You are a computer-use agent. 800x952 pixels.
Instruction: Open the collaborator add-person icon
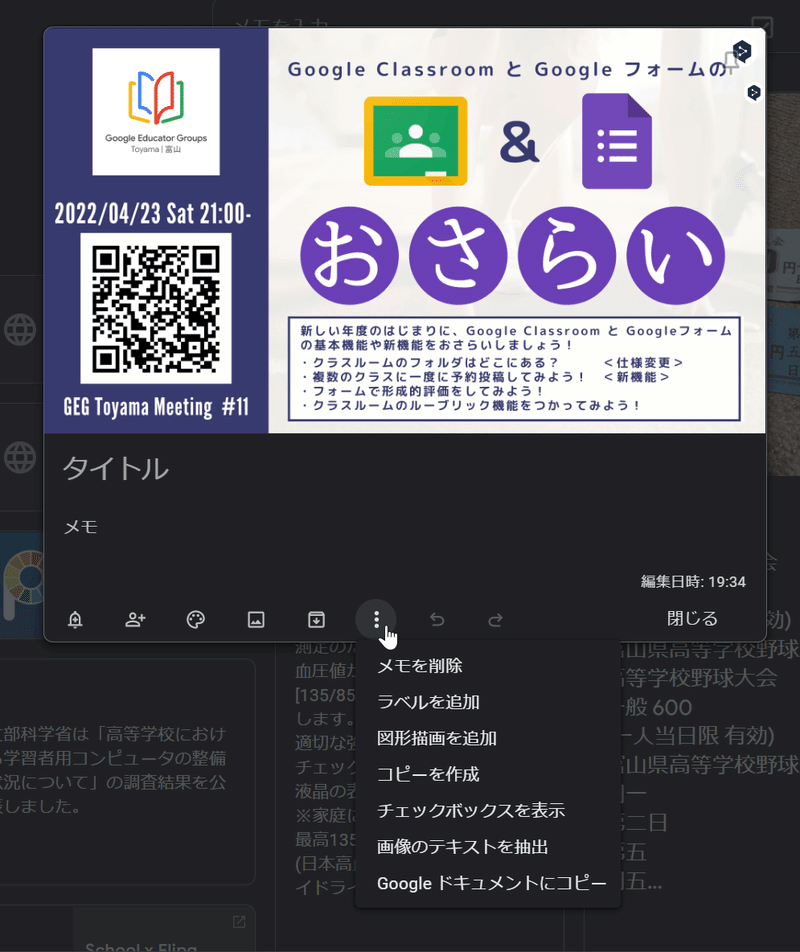[x=135, y=619]
